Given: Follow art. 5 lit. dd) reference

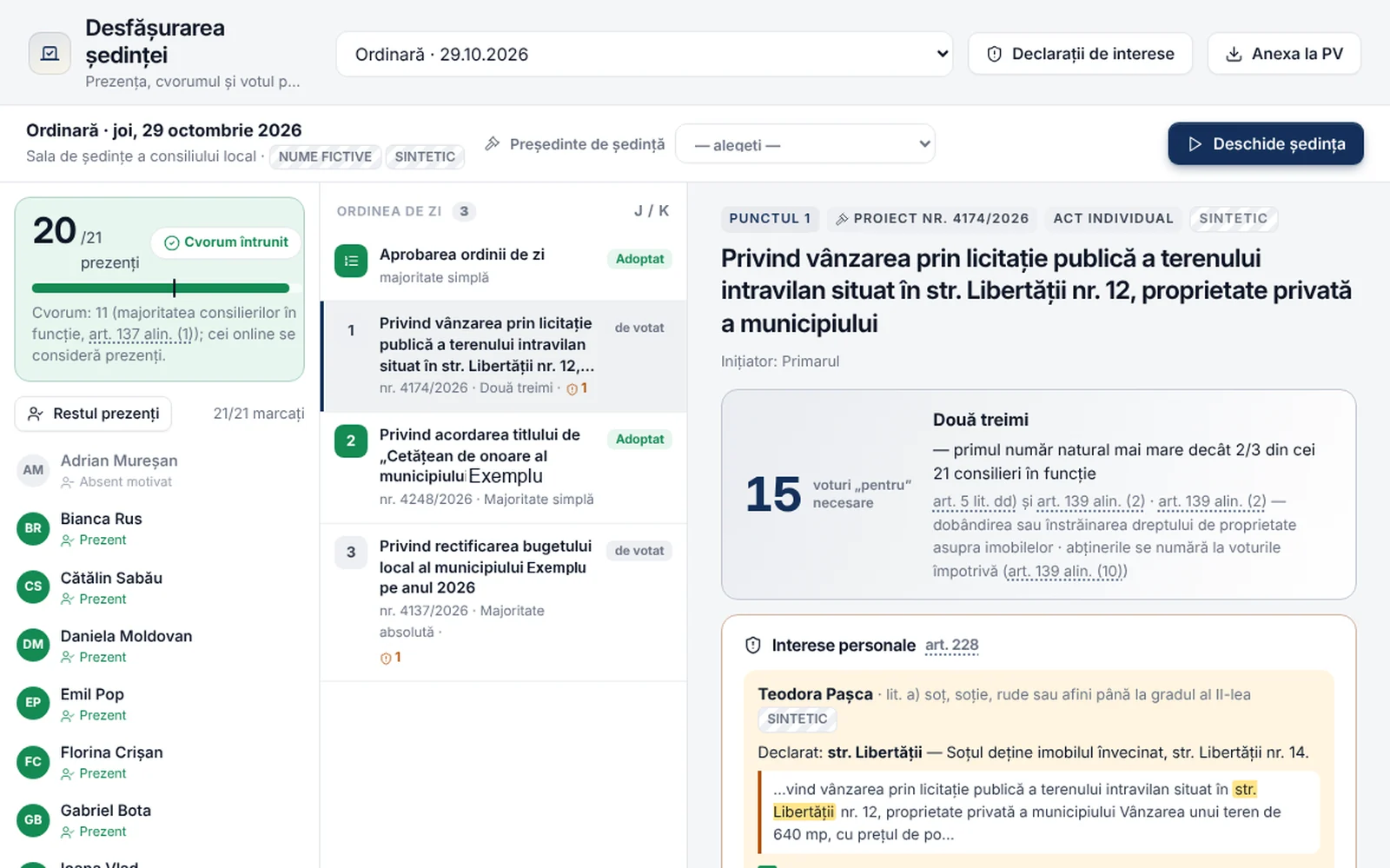Looking at the screenshot, I should coord(975,501).
